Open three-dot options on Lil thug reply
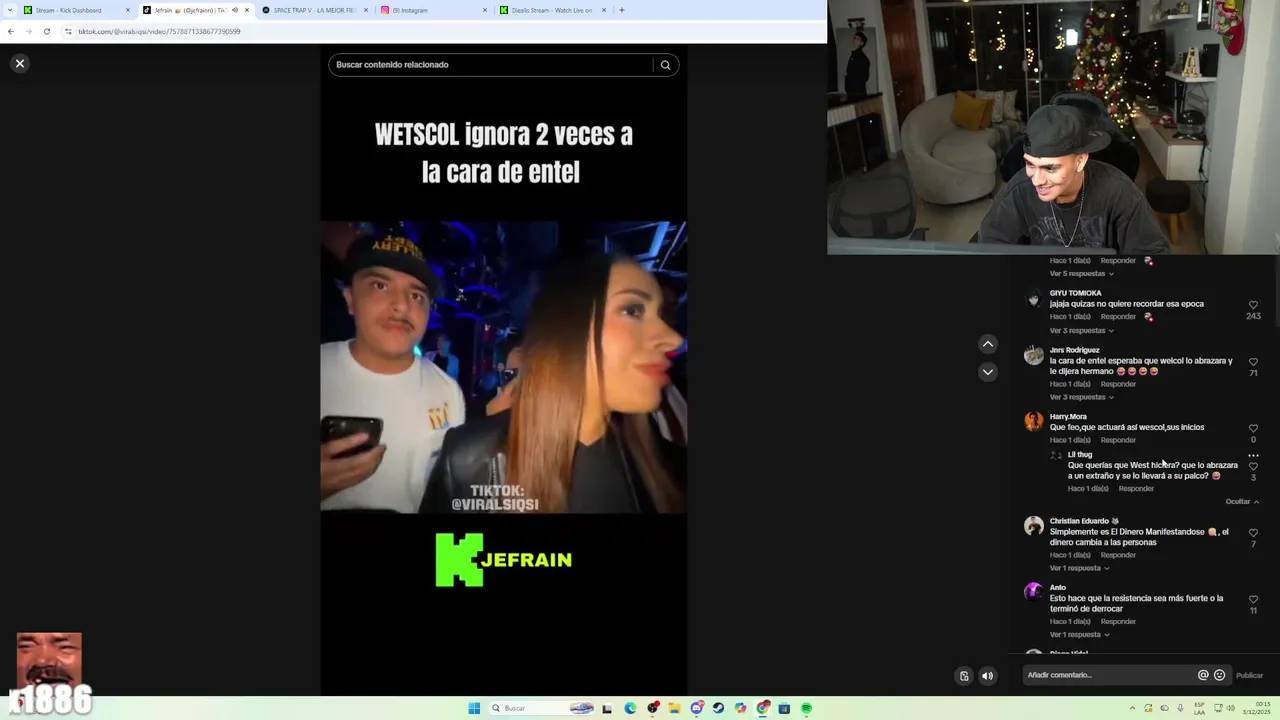 tap(1253, 455)
